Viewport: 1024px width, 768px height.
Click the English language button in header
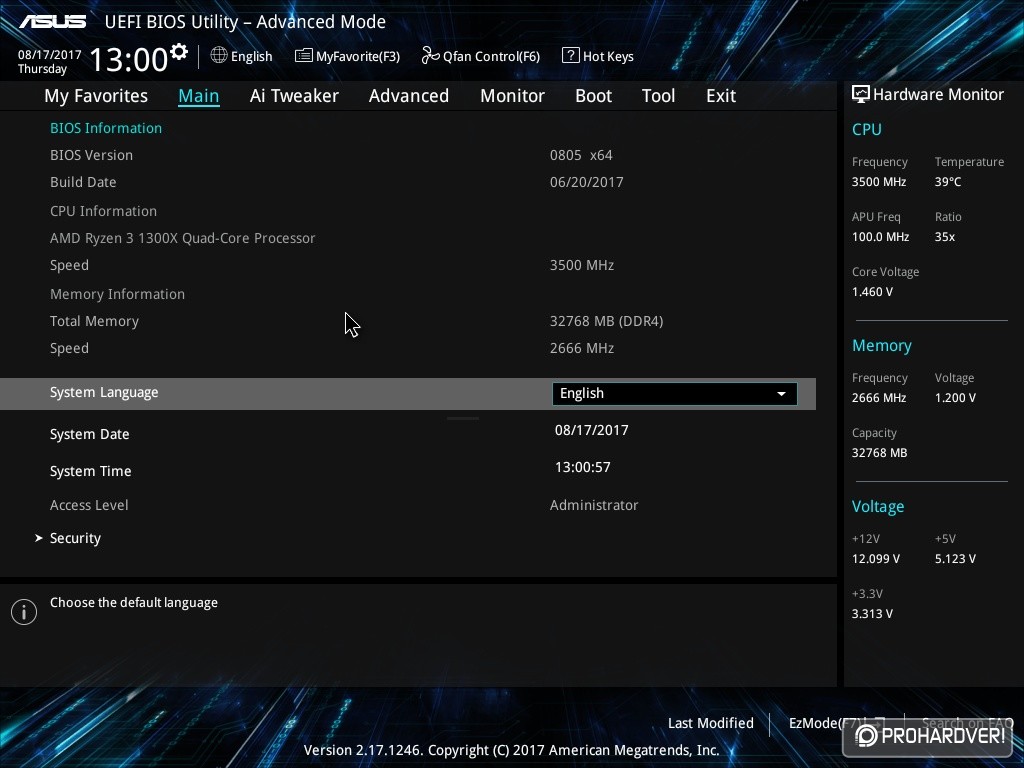tap(251, 56)
